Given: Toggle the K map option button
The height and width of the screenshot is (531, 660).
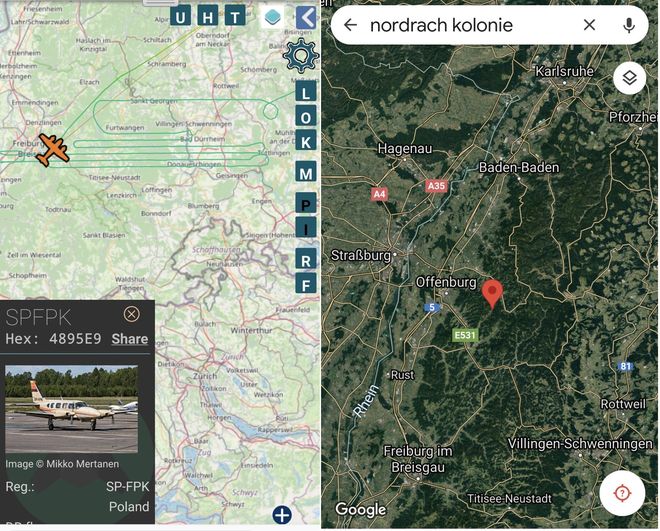Looking at the screenshot, I should [306, 141].
